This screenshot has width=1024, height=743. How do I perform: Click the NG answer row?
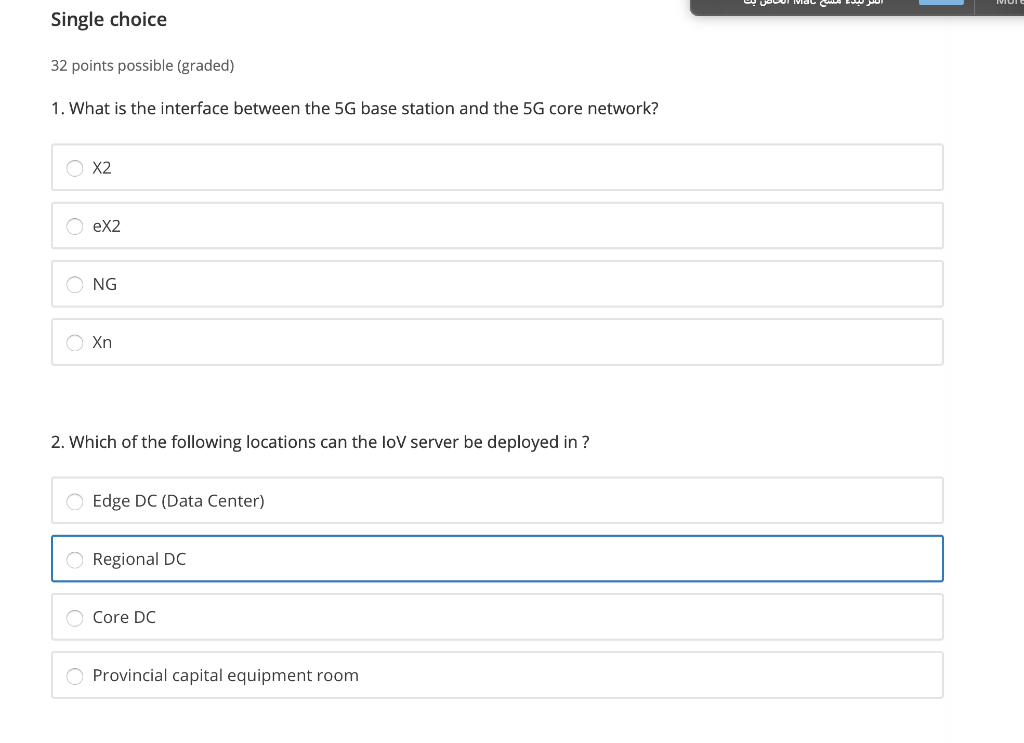coord(497,283)
